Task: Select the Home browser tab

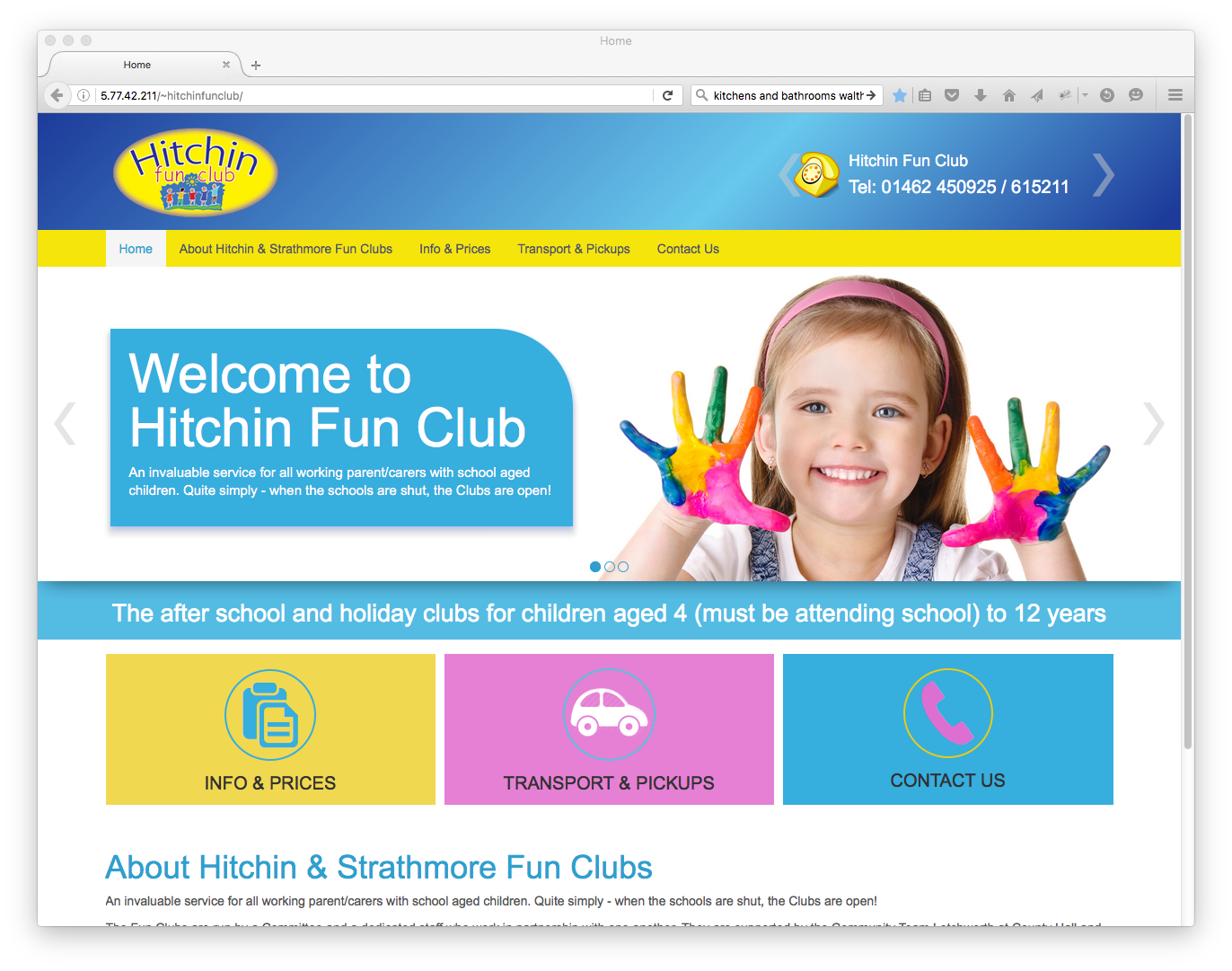Action: tap(137, 65)
